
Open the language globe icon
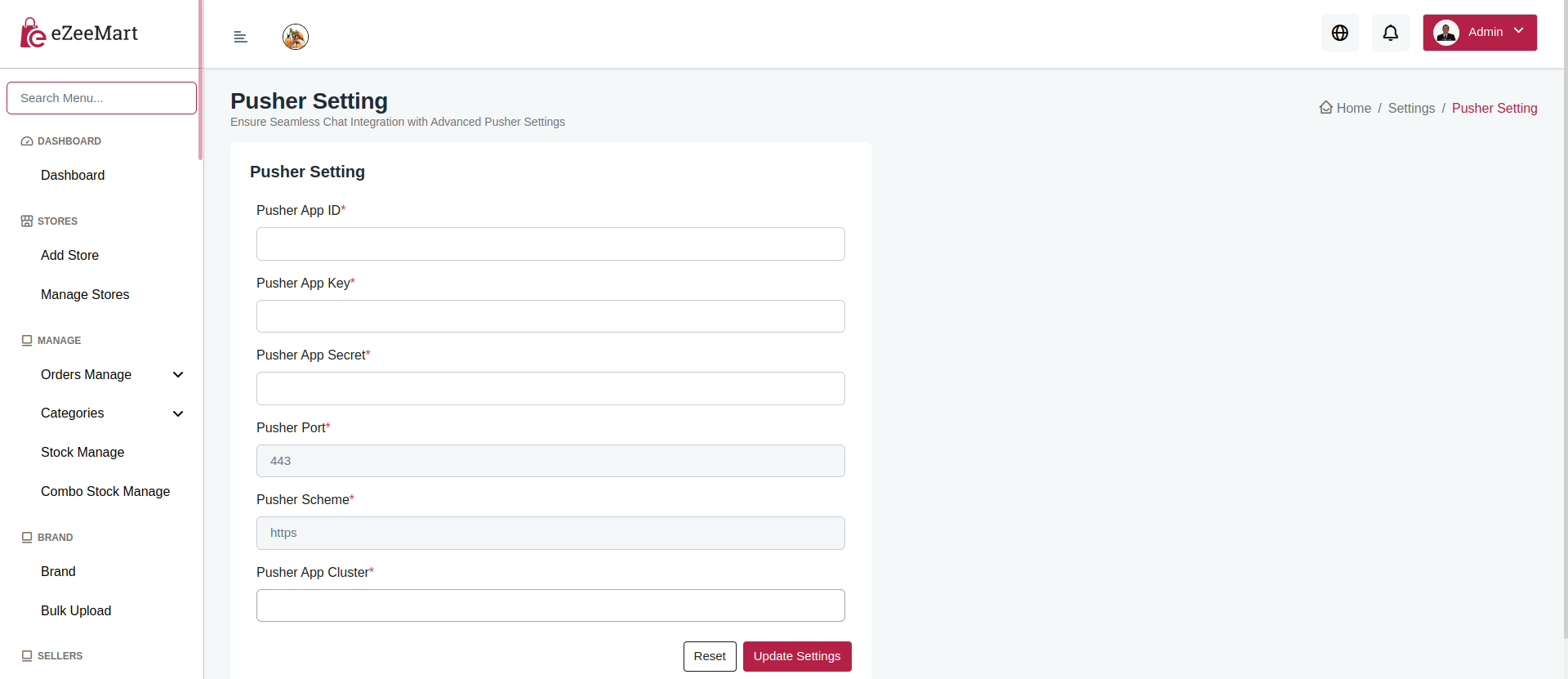click(1340, 33)
